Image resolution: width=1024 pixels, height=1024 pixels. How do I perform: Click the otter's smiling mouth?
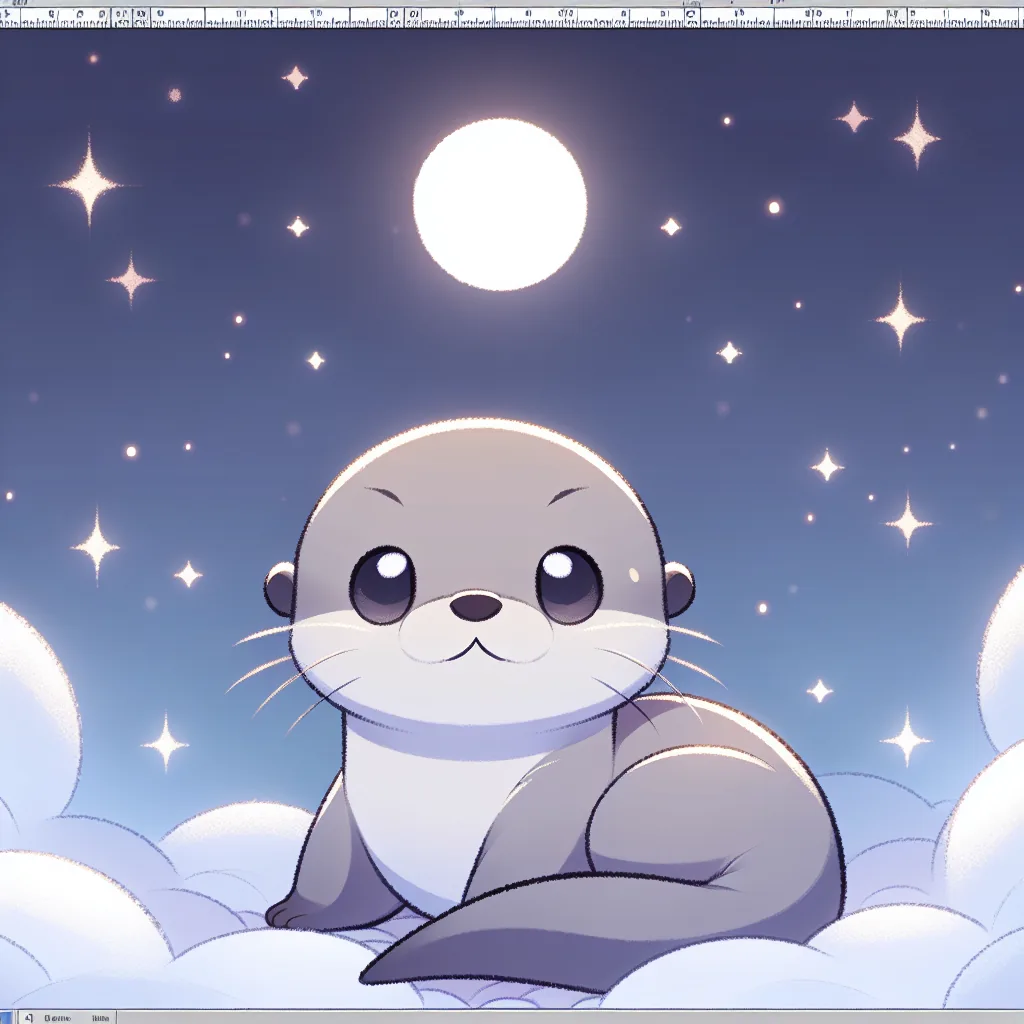pyautogui.click(x=476, y=648)
